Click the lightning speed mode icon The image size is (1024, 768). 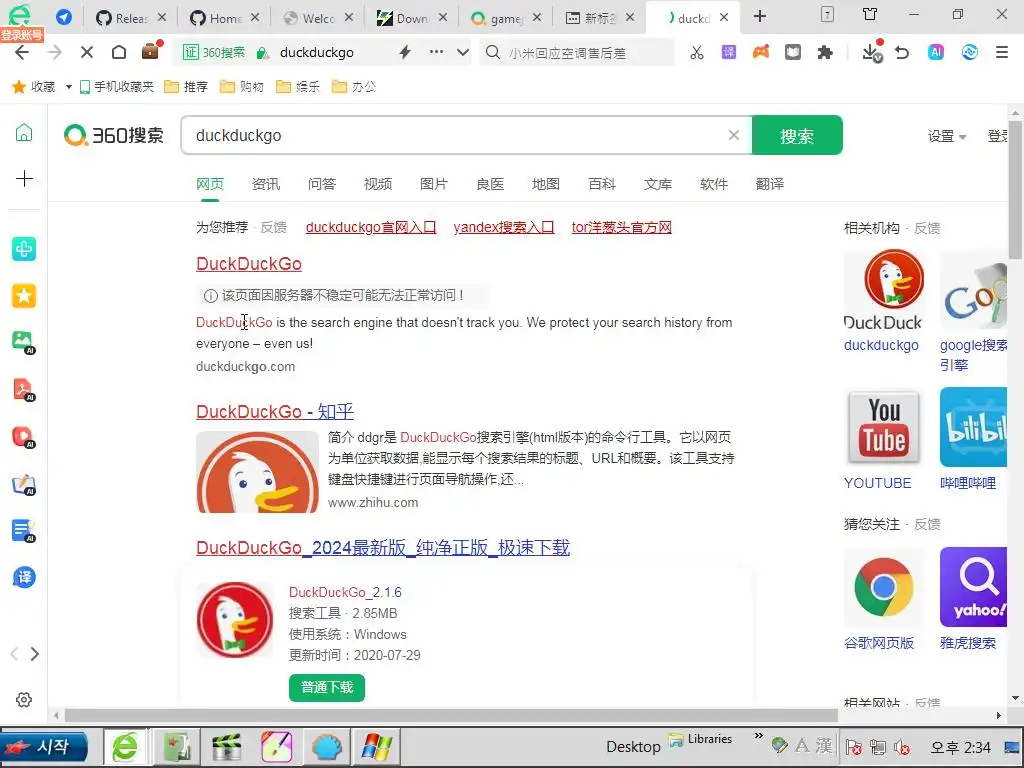405,52
